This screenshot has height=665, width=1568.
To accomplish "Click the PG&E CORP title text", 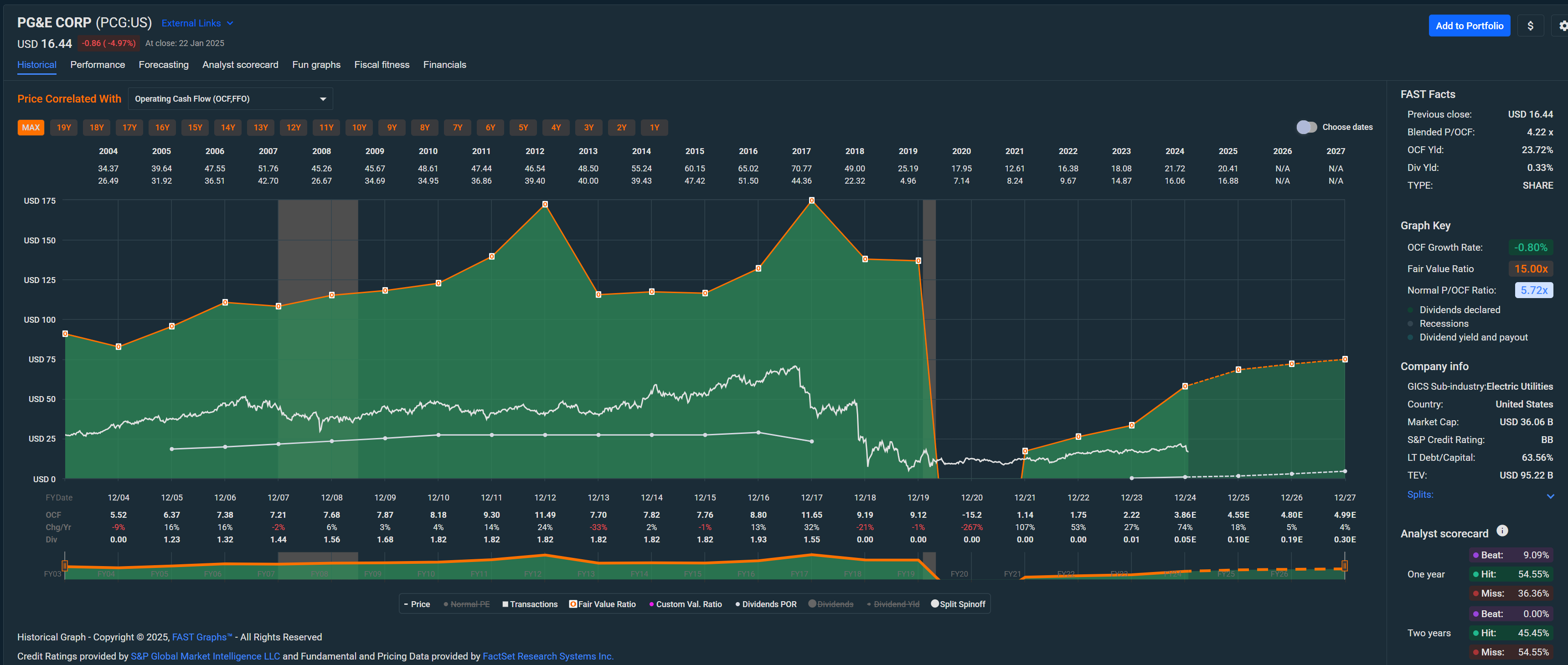I will (x=54, y=22).
